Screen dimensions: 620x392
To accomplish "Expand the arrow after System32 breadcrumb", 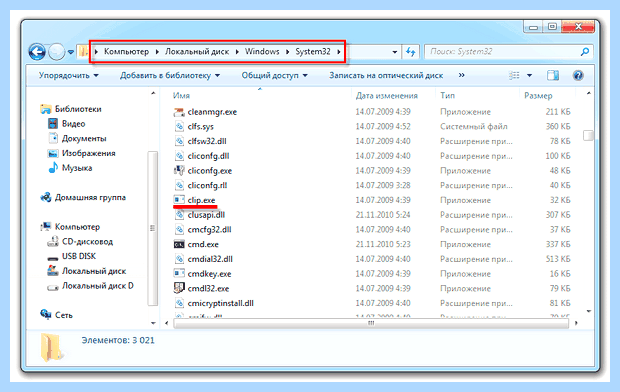I will tap(339, 52).
